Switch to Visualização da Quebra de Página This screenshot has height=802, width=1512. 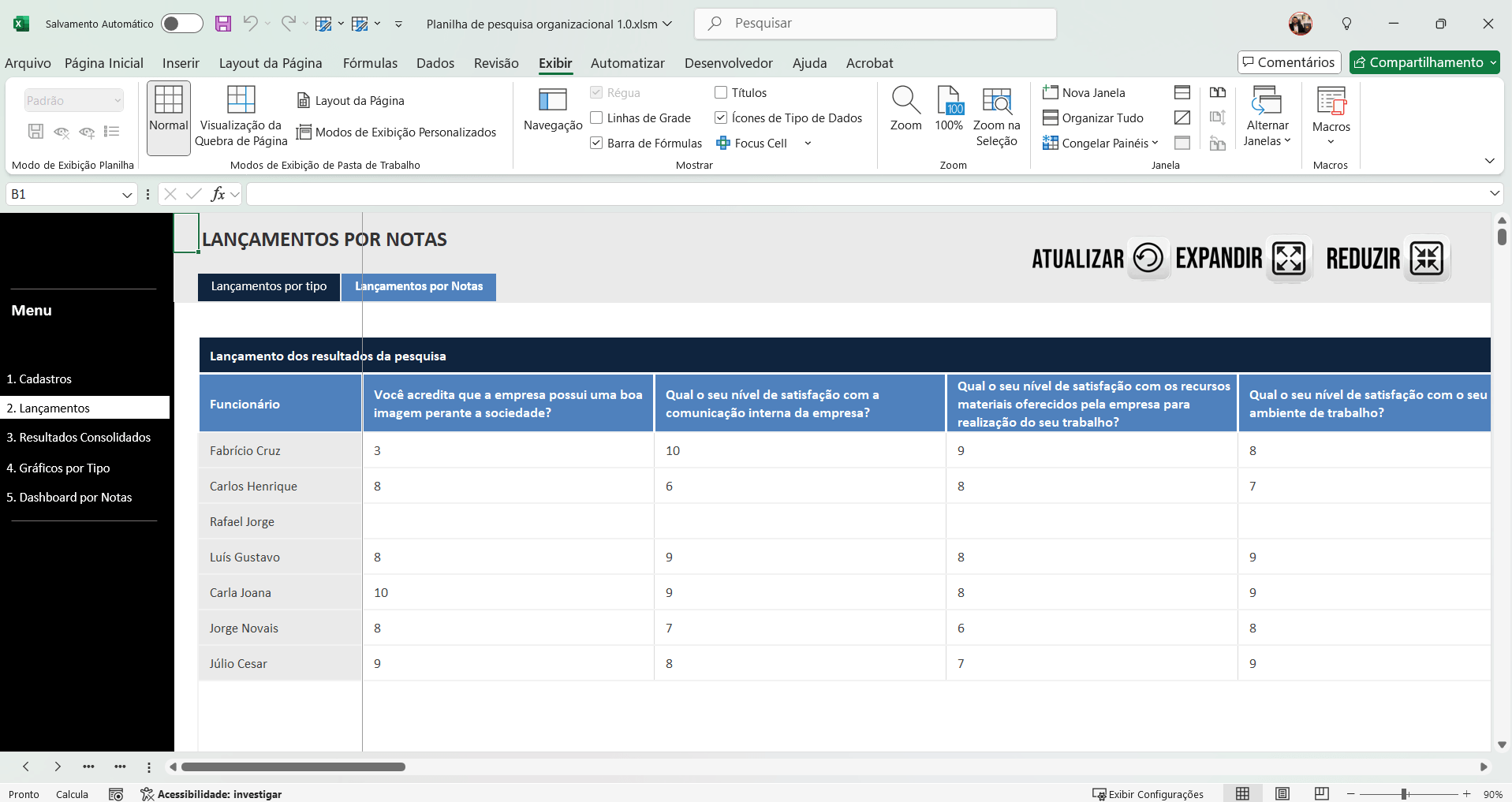coord(241,116)
